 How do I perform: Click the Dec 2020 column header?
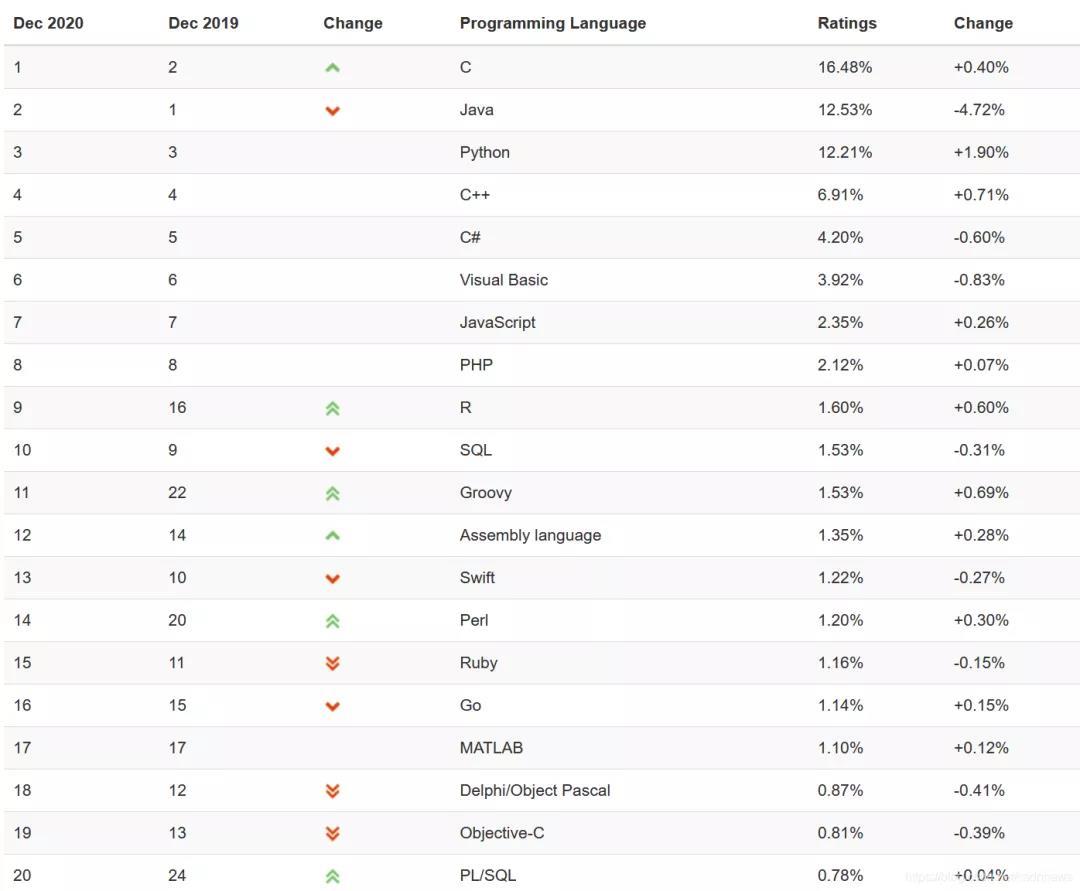tap(48, 23)
